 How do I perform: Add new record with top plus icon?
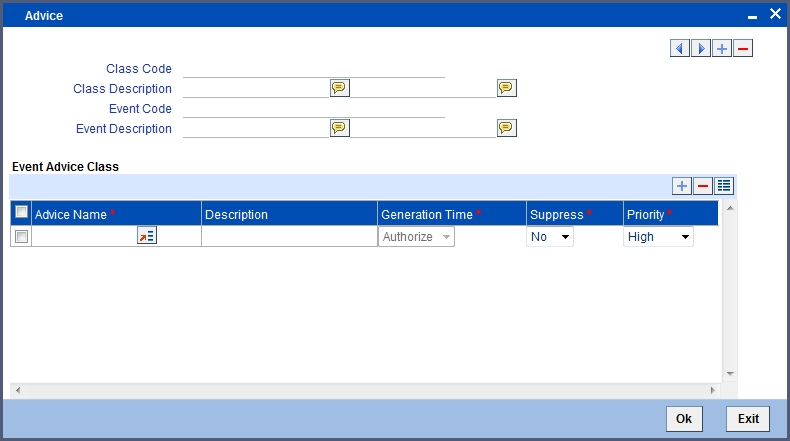(x=722, y=48)
